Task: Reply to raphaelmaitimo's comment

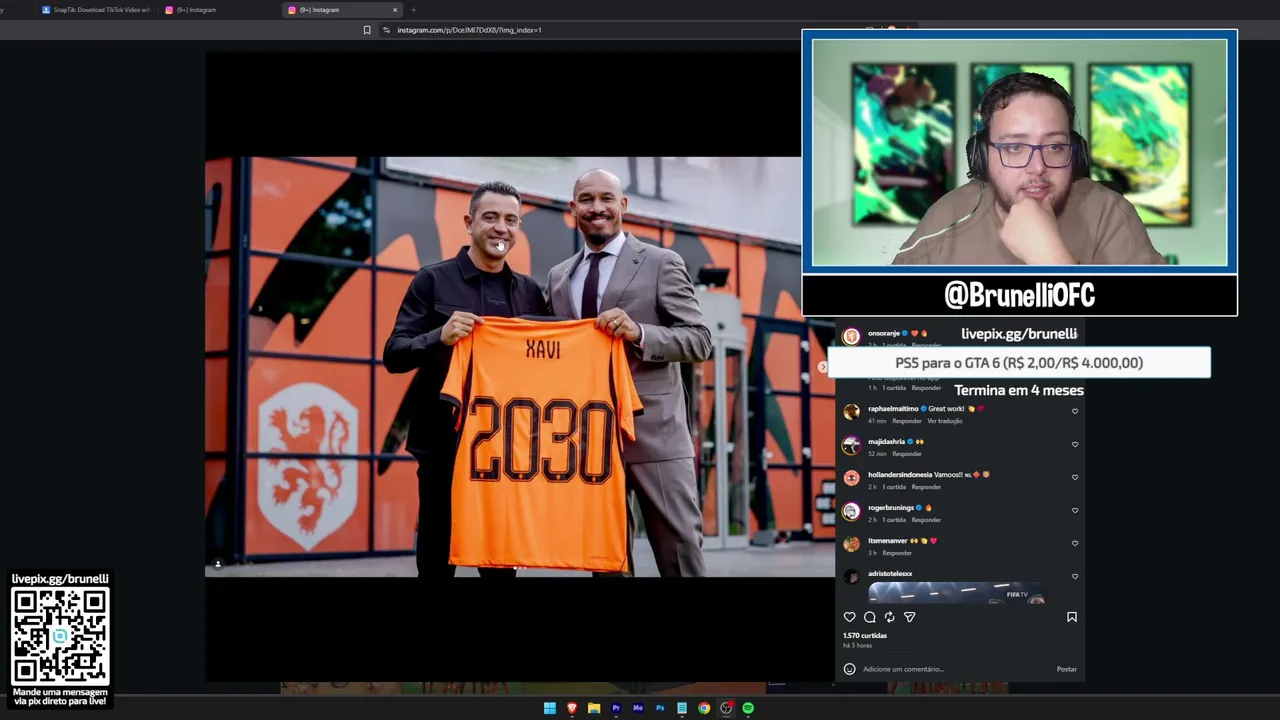Action: 907,421
